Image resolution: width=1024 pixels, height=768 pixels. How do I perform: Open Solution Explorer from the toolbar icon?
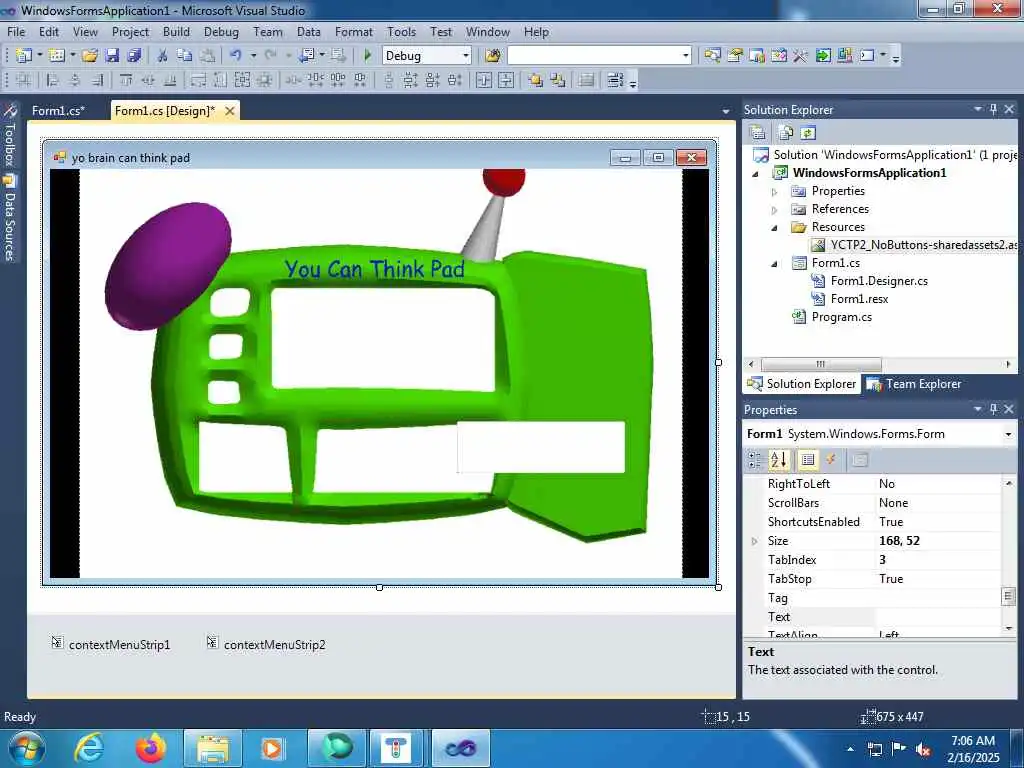[712, 56]
